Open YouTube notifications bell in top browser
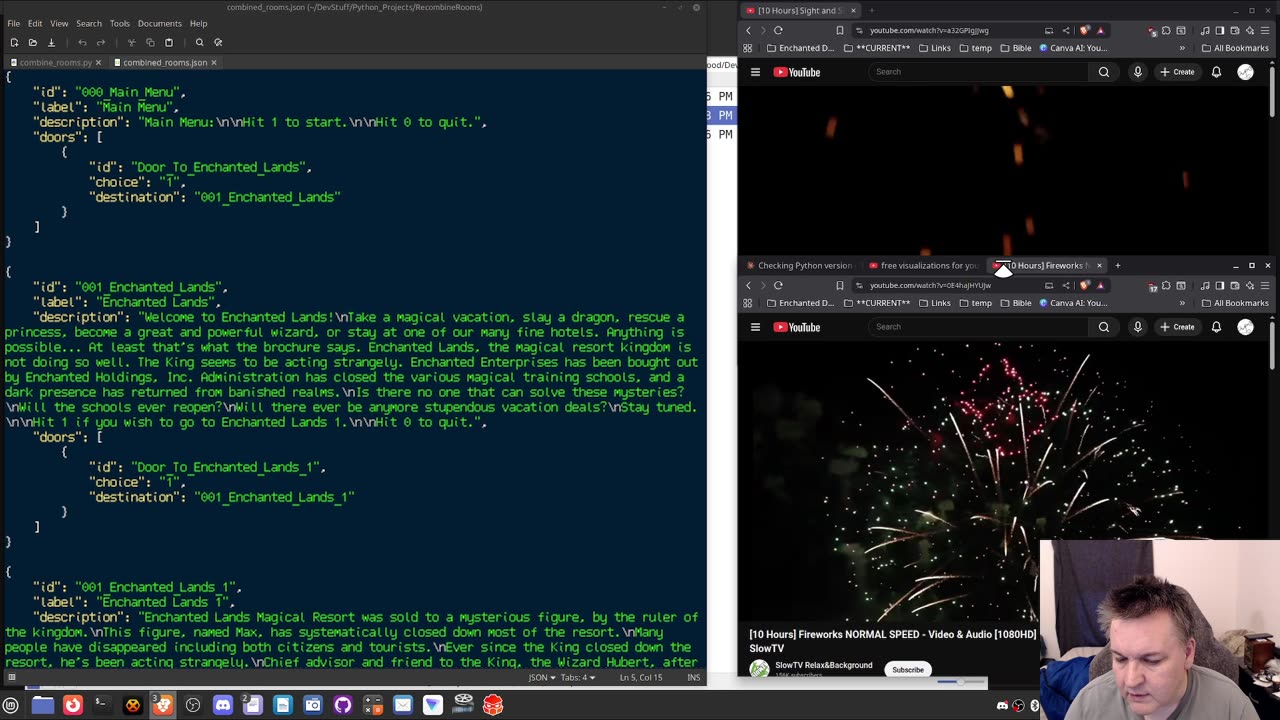The width and height of the screenshot is (1280, 720). point(1216,72)
